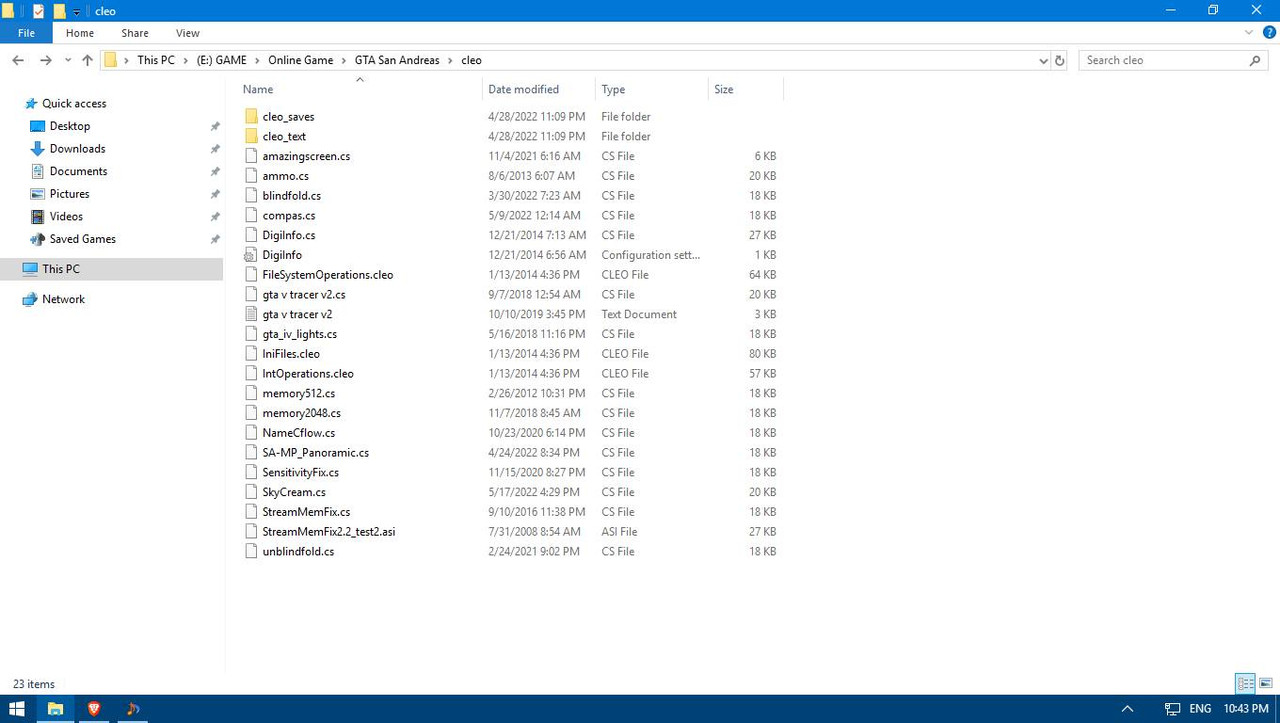This screenshot has width=1280, height=723.
Task: Select (E:) GAME in the address breadcrumb
Action: tap(221, 61)
